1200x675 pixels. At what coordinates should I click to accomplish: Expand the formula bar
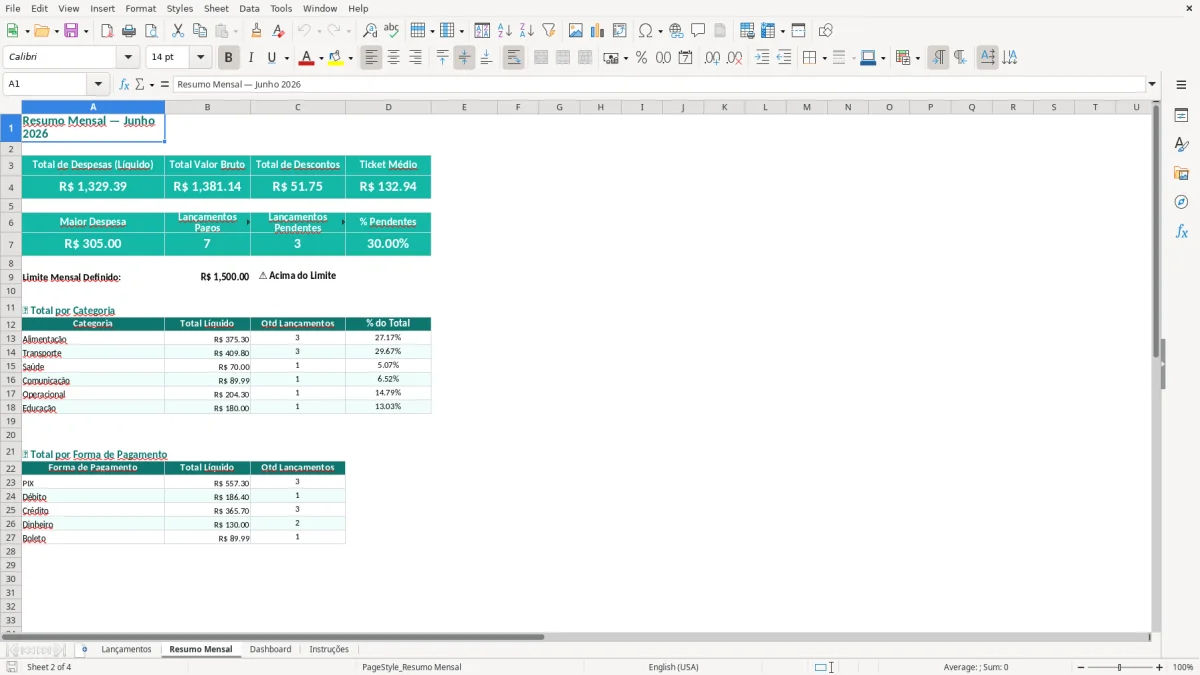(x=1152, y=84)
